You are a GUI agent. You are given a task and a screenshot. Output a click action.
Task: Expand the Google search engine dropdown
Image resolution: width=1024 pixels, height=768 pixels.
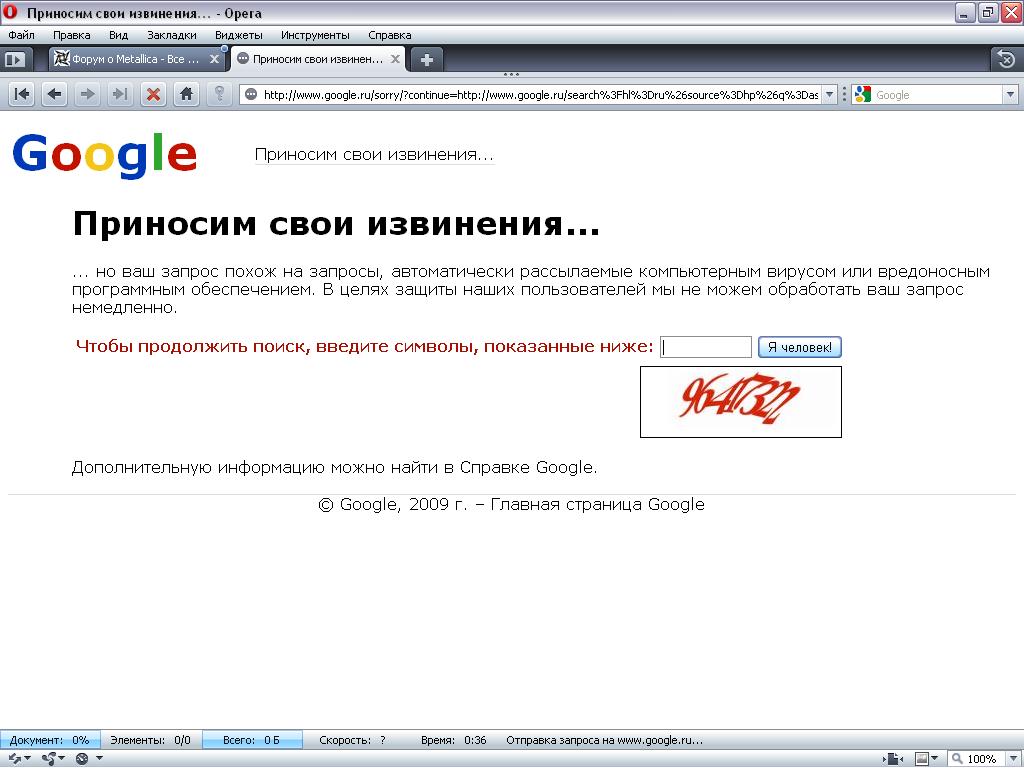(x=1008, y=95)
